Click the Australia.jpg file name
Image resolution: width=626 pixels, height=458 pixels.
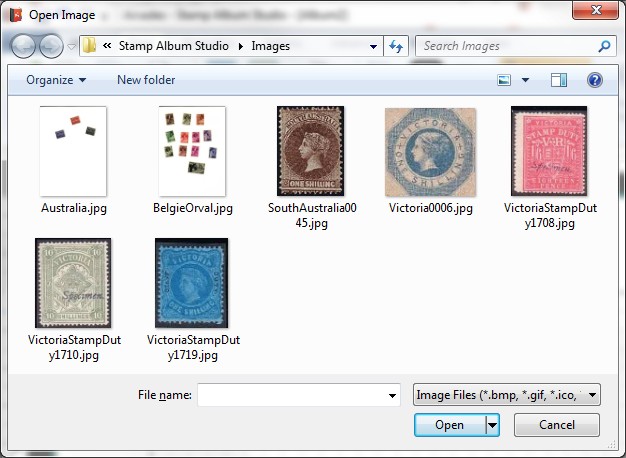[74, 208]
